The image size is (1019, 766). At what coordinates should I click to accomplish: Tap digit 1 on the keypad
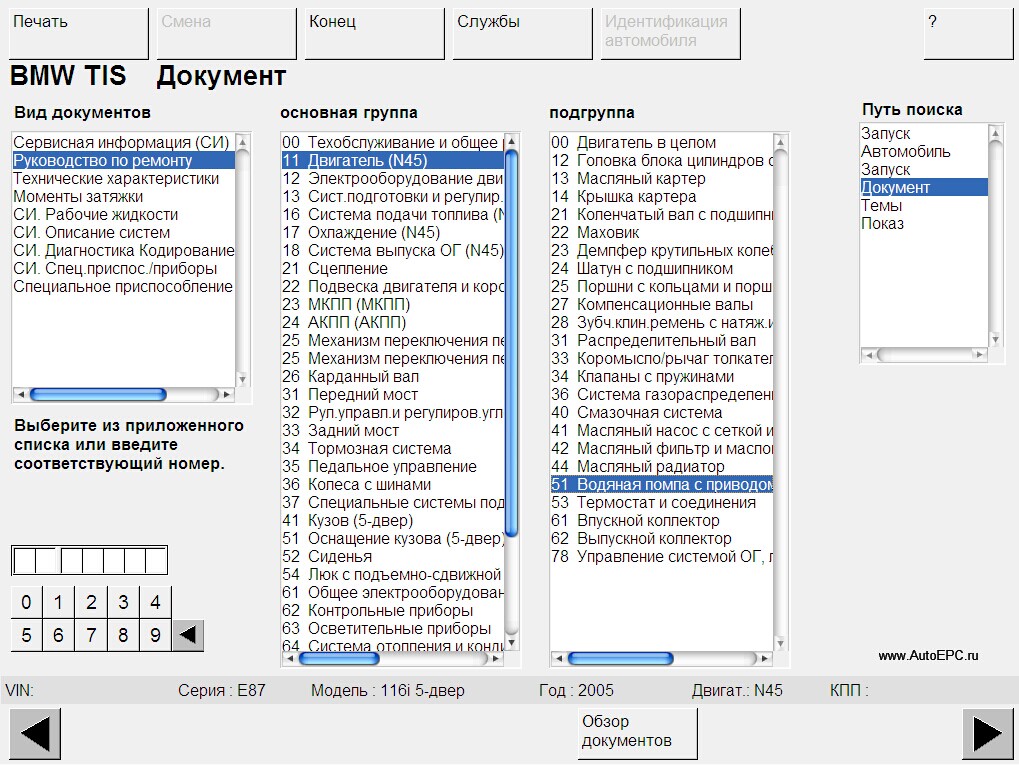point(58,602)
